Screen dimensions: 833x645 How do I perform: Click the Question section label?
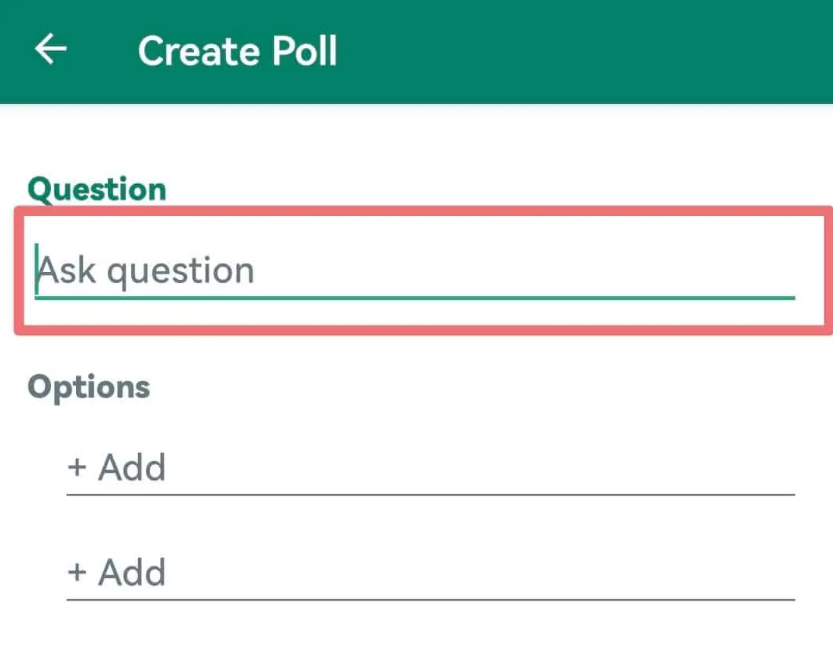click(97, 189)
